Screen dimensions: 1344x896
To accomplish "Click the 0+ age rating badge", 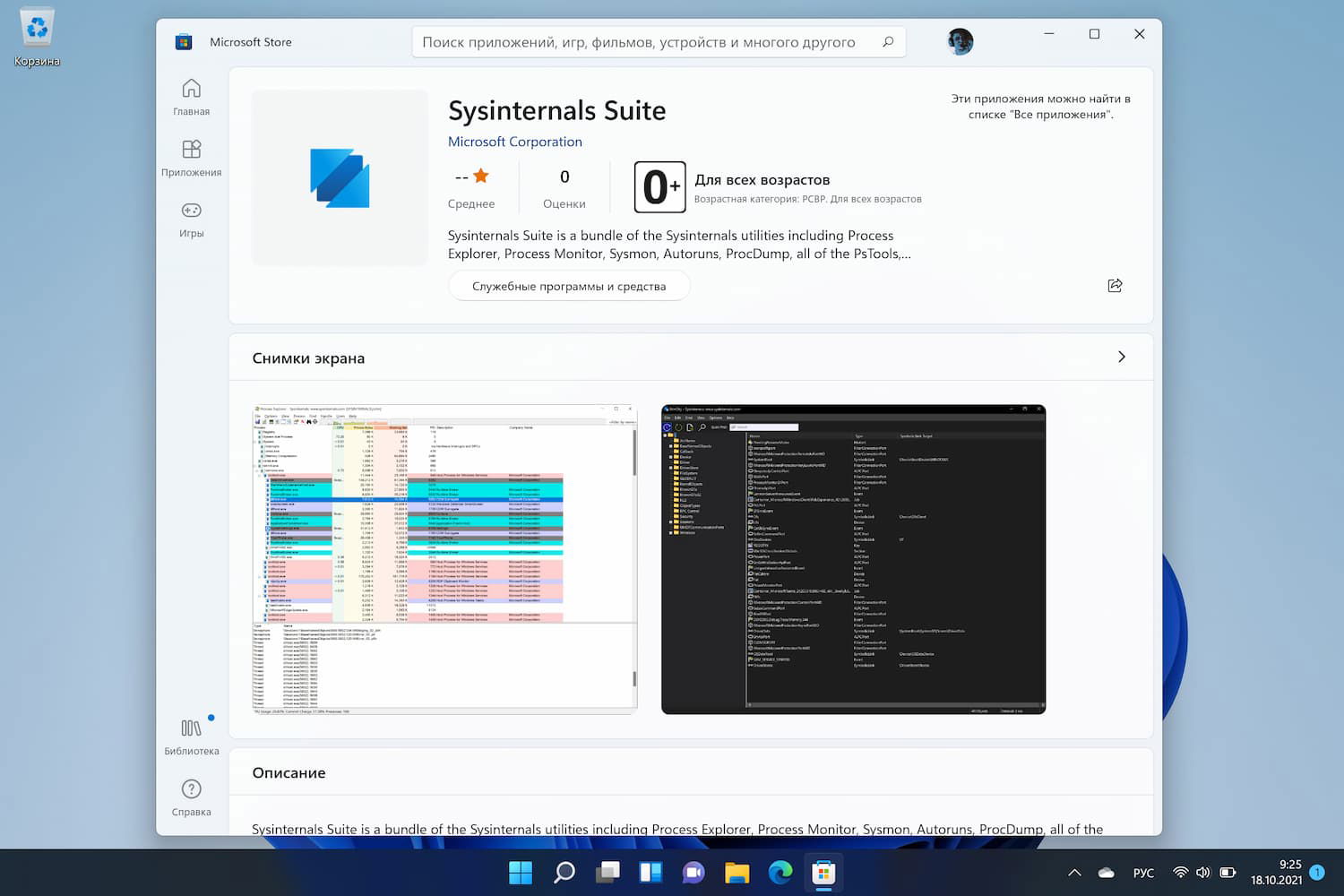I will click(x=659, y=187).
